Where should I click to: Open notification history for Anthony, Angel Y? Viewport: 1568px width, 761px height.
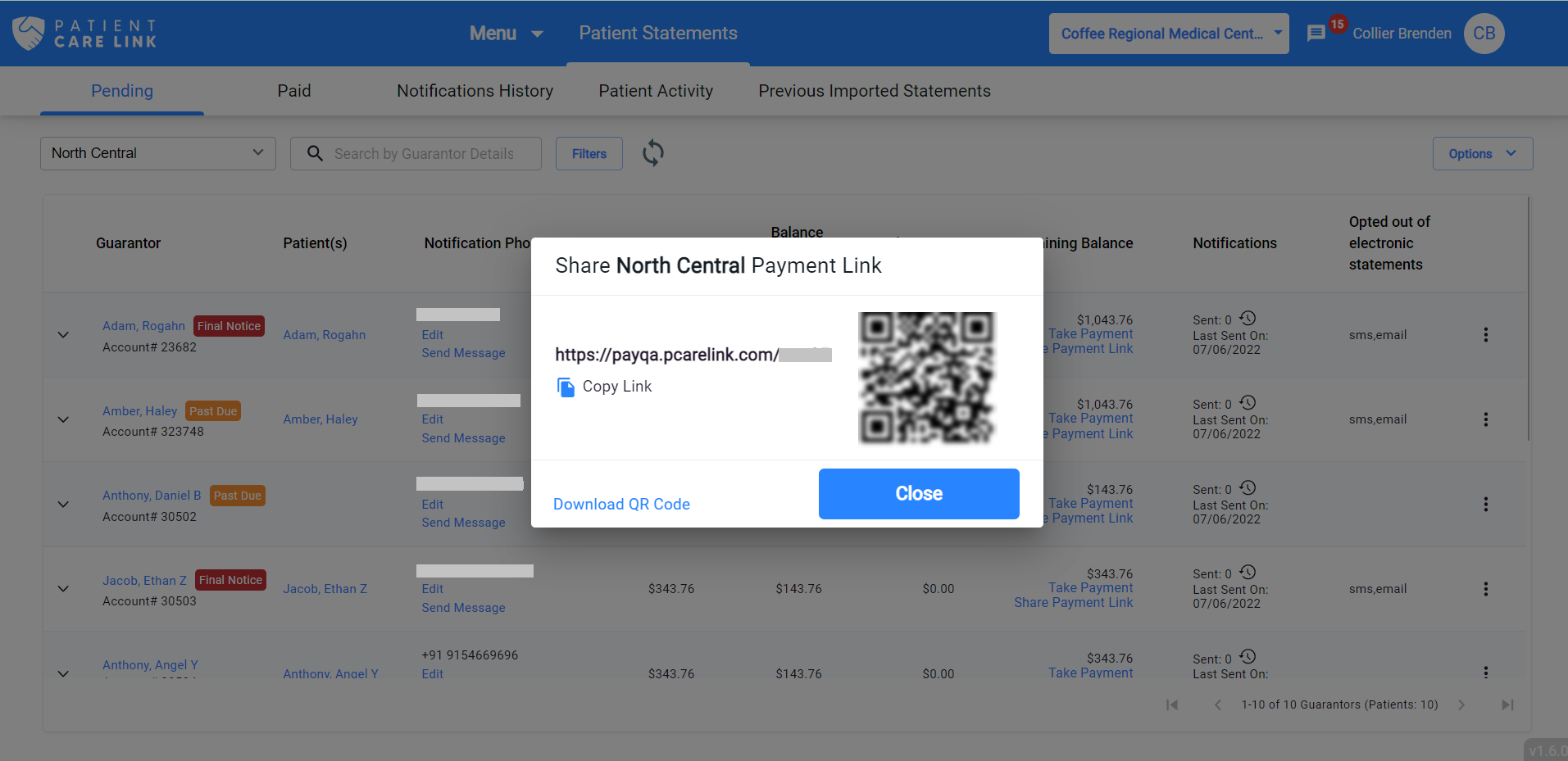pos(1248,657)
